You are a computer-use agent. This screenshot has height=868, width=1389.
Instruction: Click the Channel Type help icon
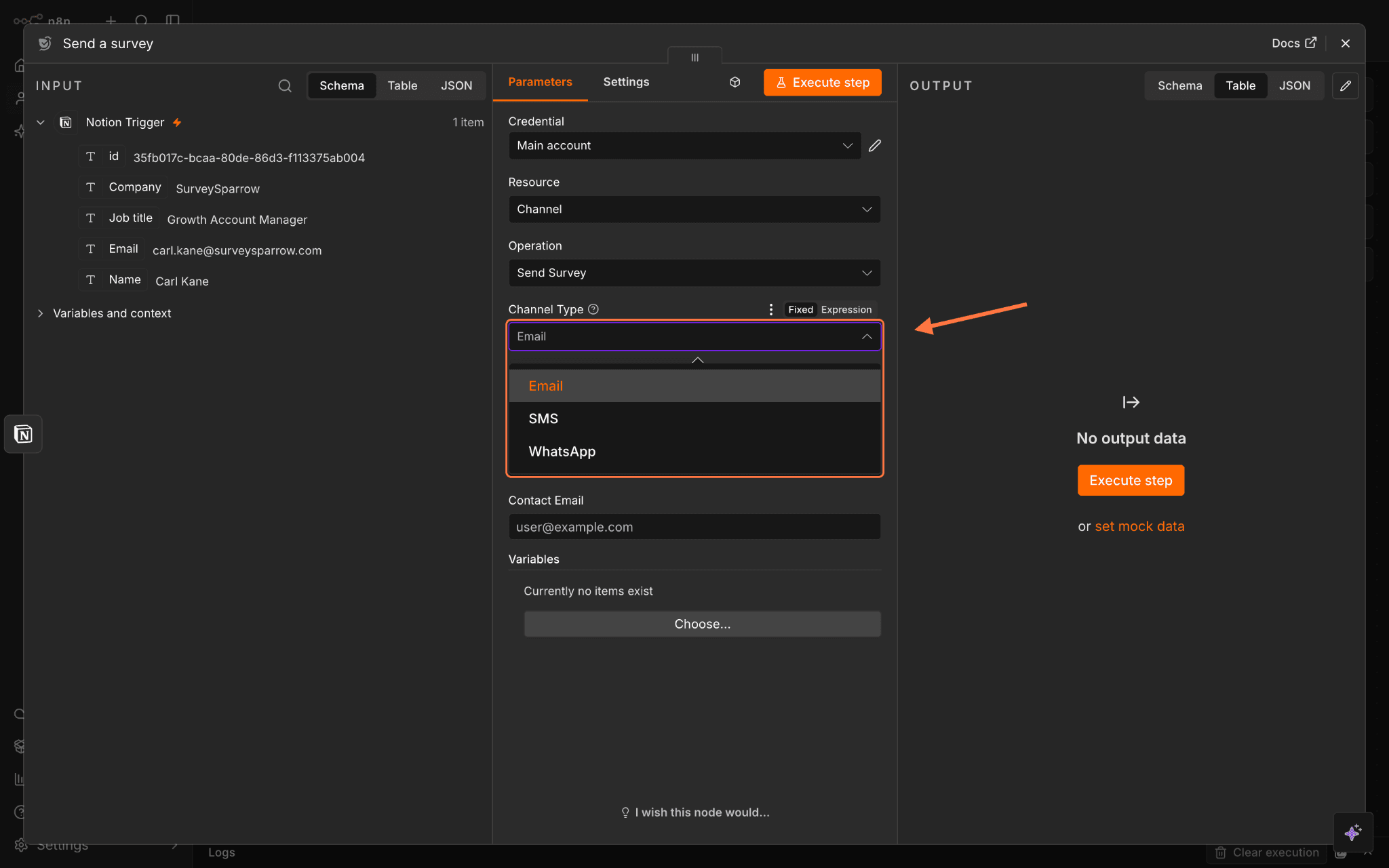click(x=593, y=310)
